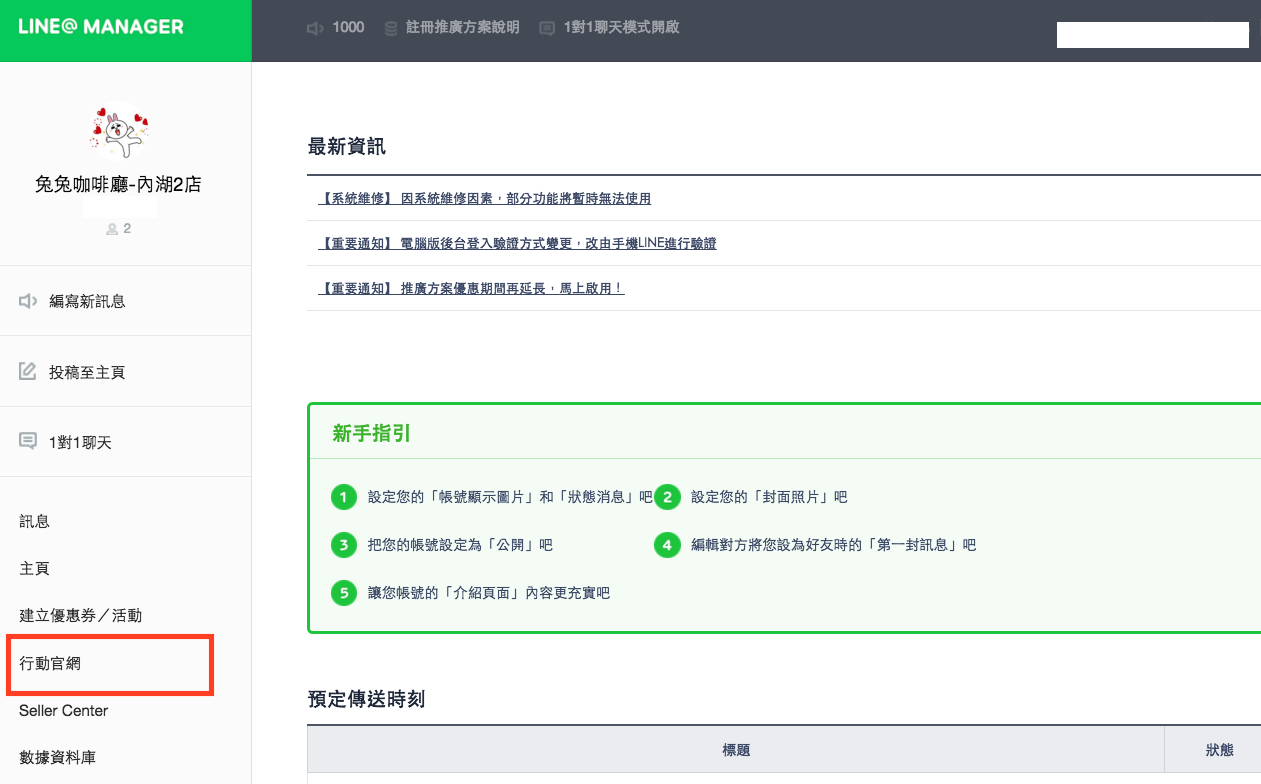Select 建立優惠券／活動 in sidebar
The image size is (1261, 784).
click(81, 615)
